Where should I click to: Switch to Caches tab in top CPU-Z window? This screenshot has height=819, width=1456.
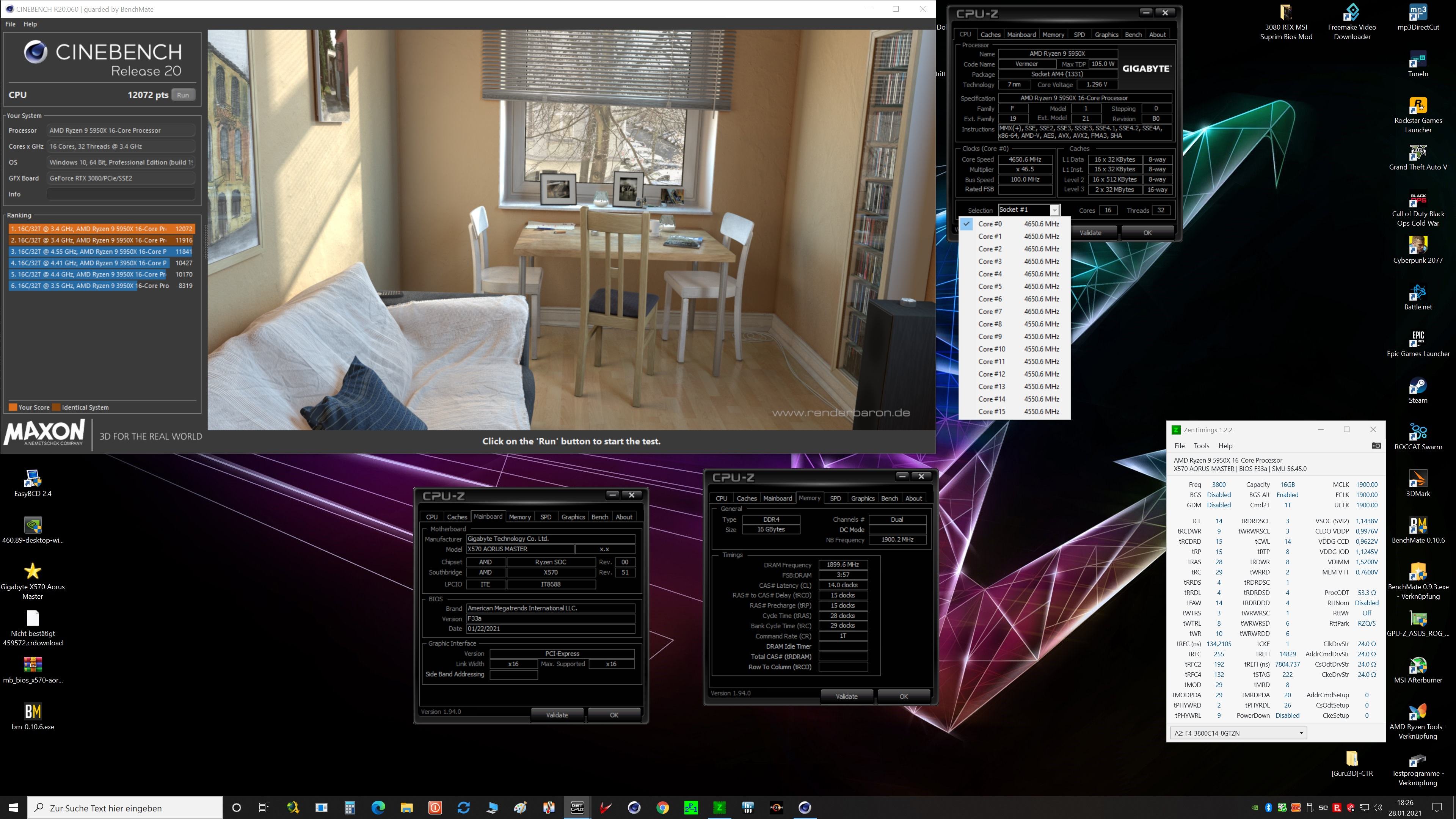tap(990, 35)
